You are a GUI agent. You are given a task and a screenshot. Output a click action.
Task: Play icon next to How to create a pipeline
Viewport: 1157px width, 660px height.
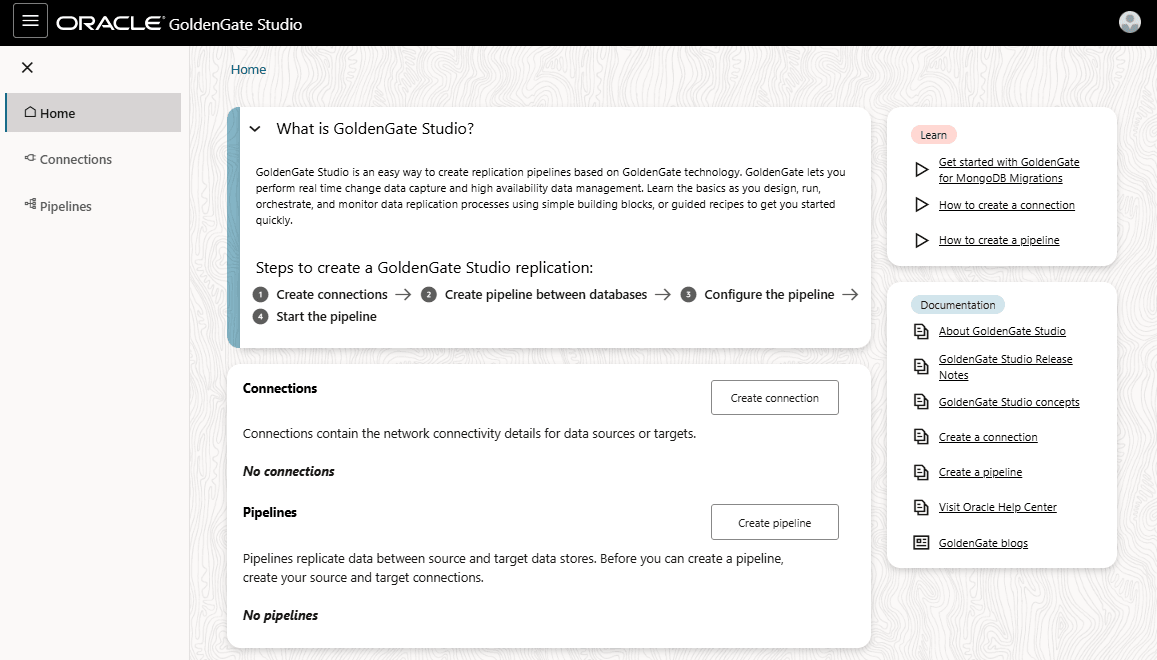[x=922, y=240]
